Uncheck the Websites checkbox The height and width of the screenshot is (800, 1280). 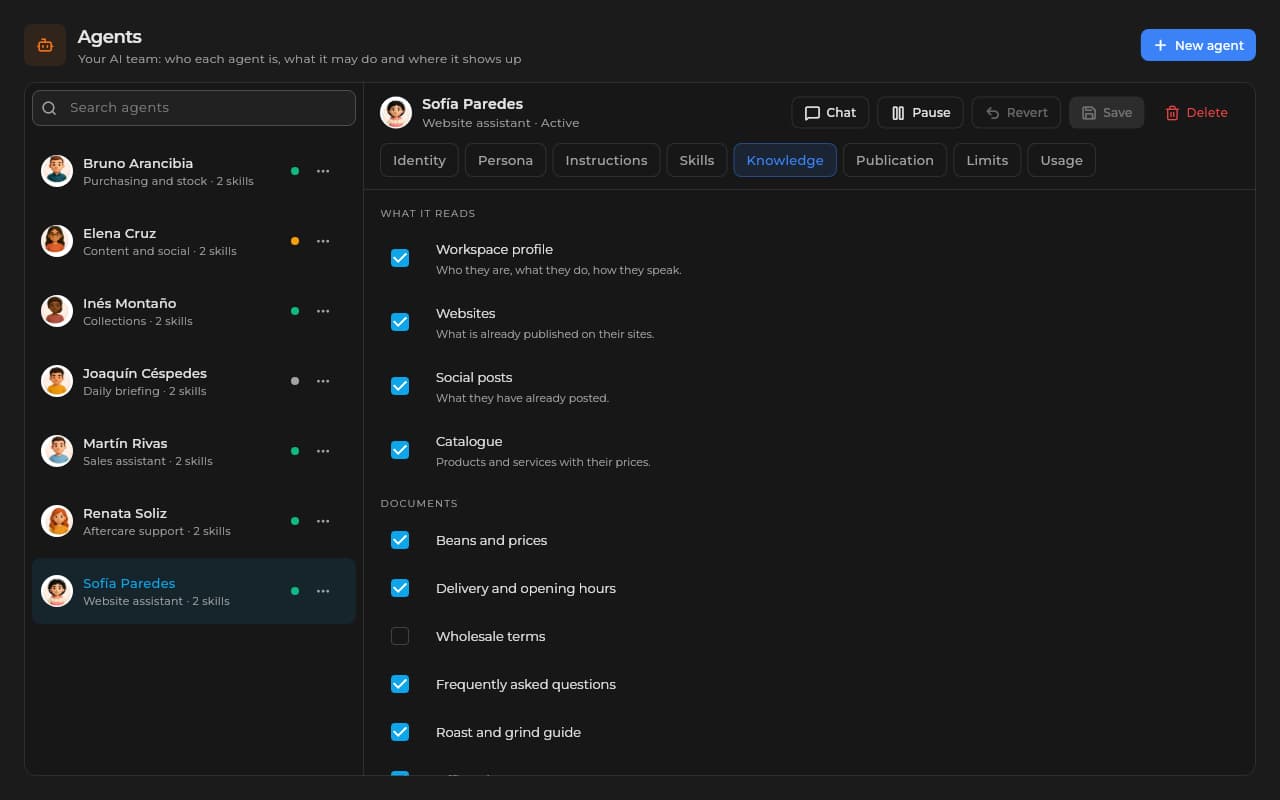[x=400, y=322]
